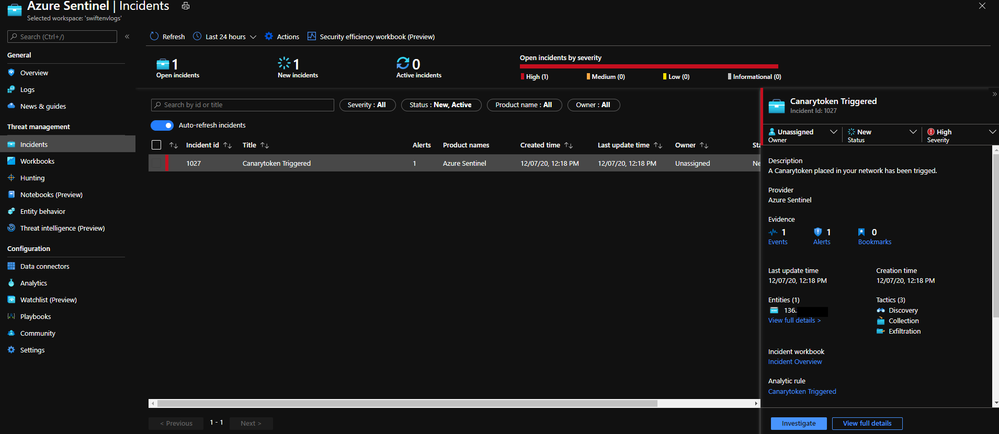Click the View full details > entities link
999x434 pixels.
794,320
